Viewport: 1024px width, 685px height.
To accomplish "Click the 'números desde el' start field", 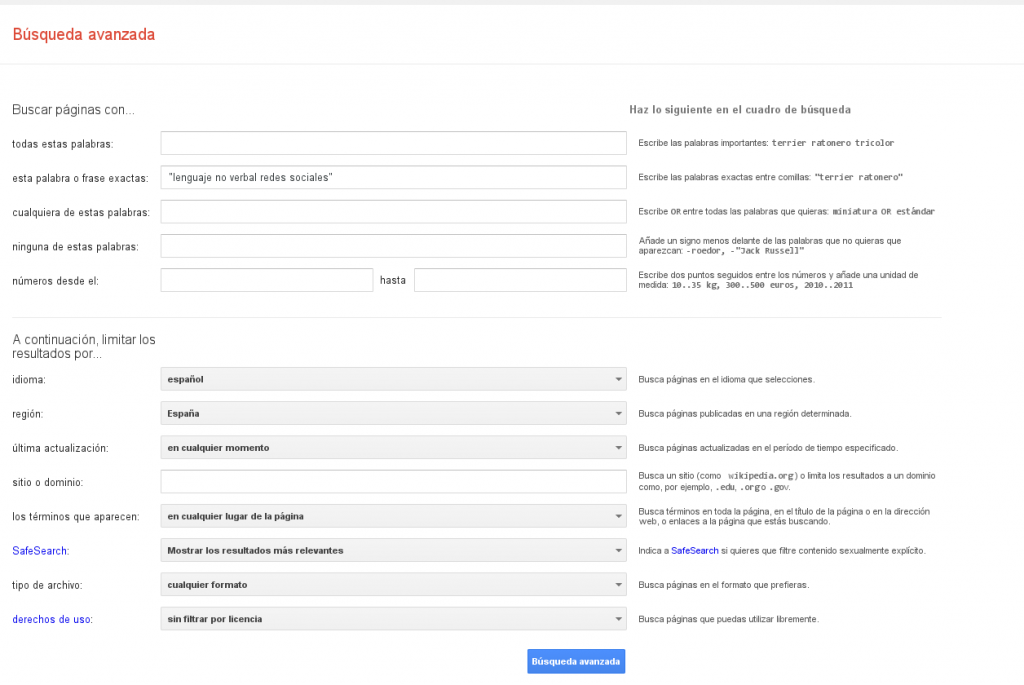I will tap(266, 280).
